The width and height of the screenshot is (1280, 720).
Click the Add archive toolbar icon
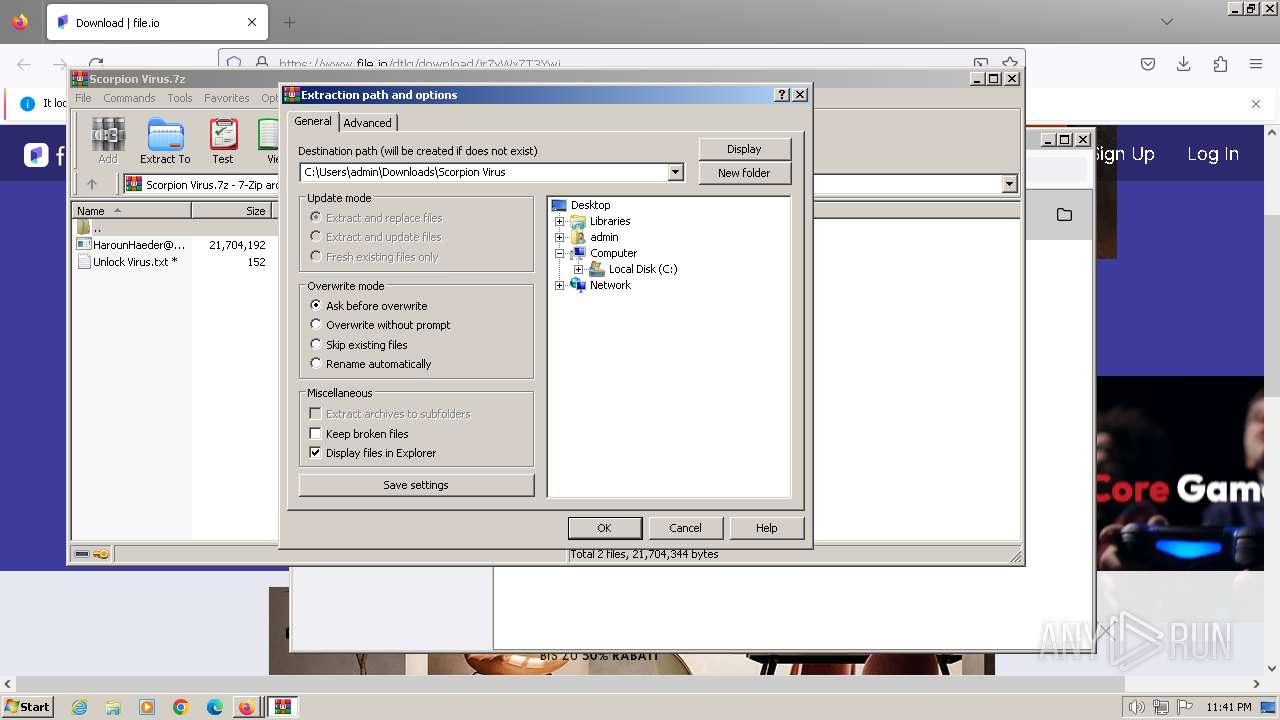[108, 140]
